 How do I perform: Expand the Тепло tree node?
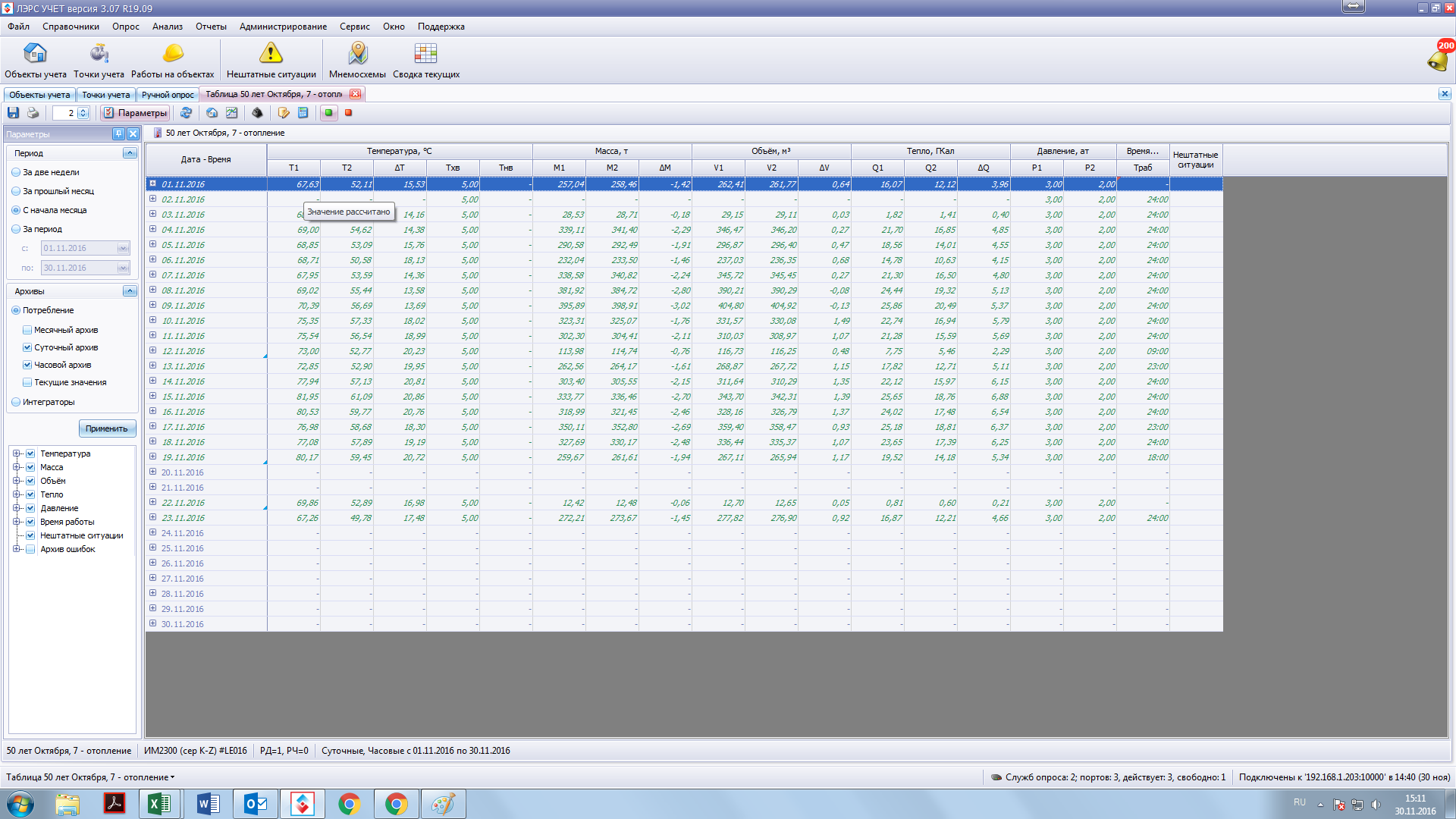pos(17,494)
